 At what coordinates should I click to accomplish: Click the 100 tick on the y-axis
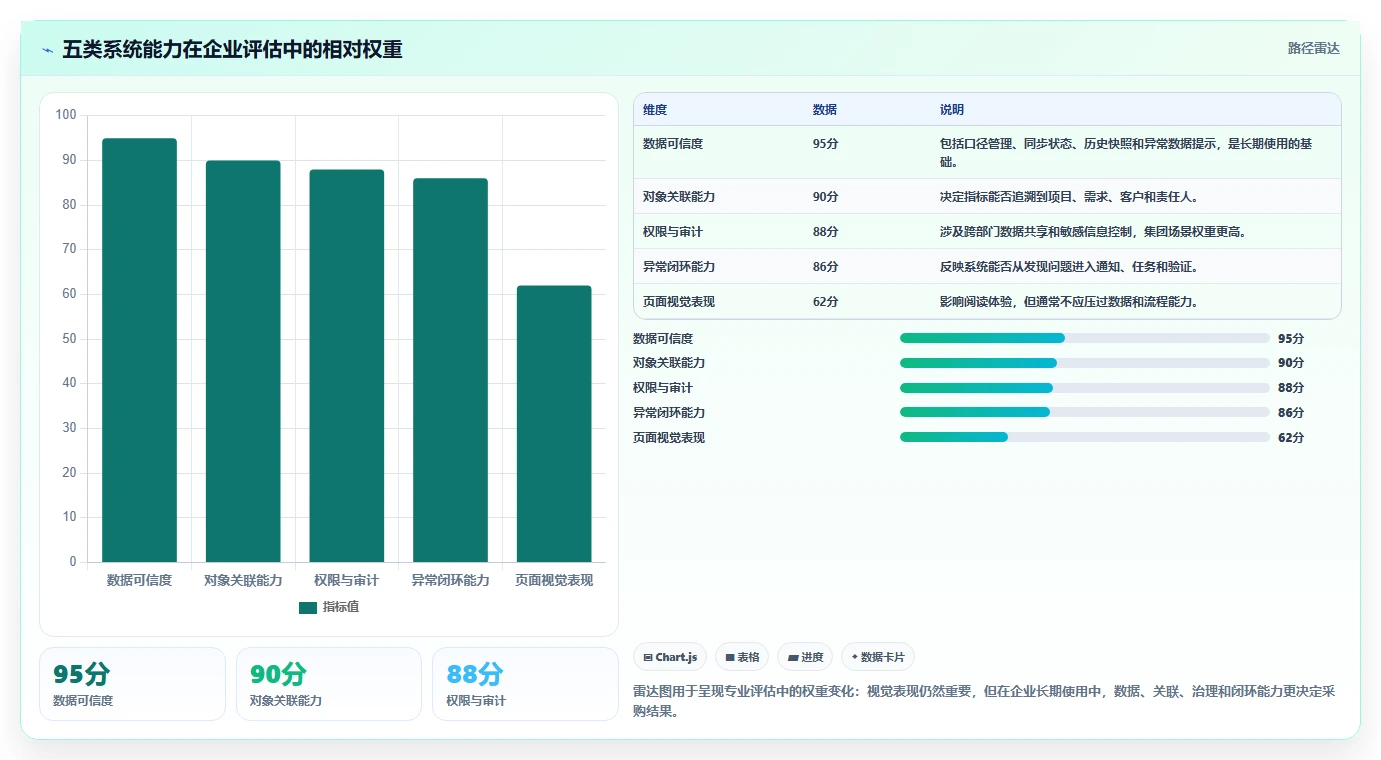pyautogui.click(x=66, y=115)
